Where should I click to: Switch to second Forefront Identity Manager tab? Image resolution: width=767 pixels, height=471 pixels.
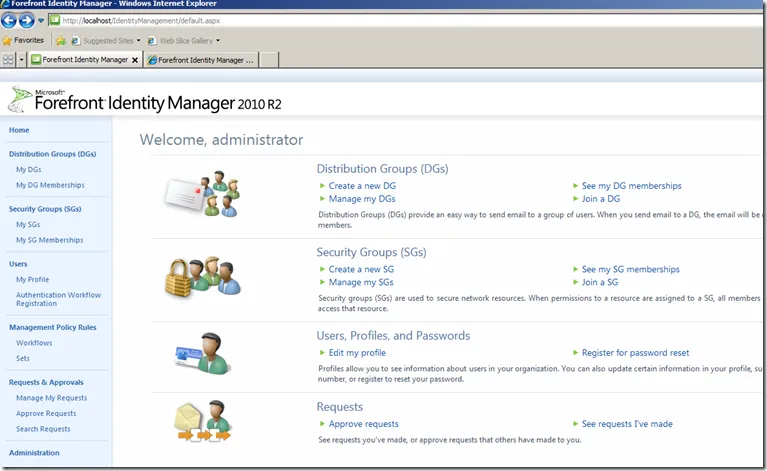point(201,60)
